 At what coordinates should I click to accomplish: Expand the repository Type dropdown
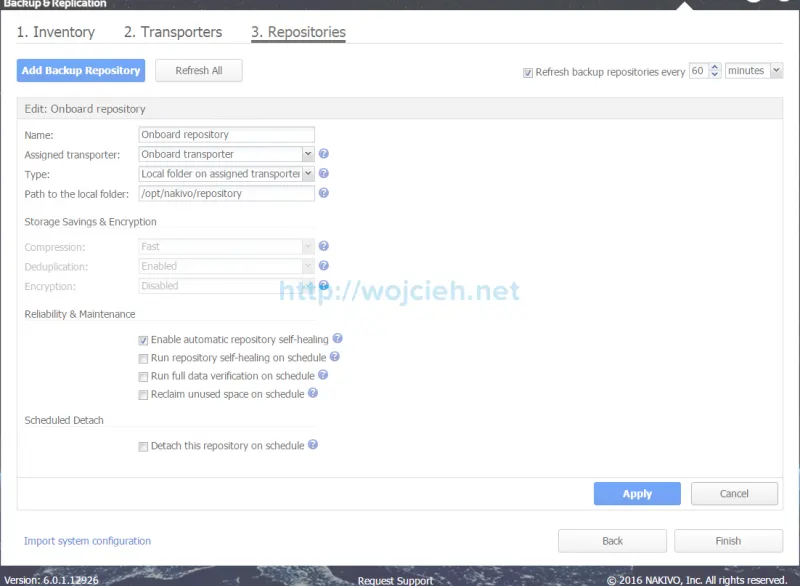tap(308, 174)
